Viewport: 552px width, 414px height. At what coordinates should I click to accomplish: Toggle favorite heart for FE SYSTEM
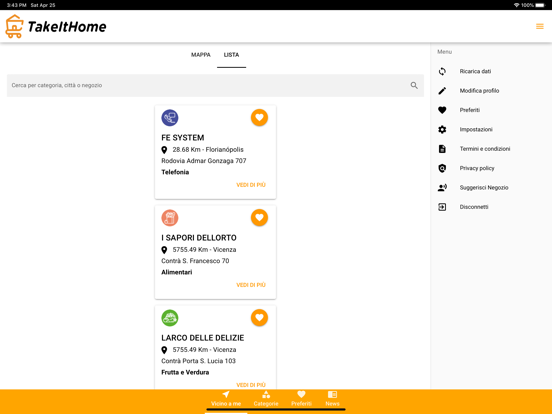click(259, 118)
